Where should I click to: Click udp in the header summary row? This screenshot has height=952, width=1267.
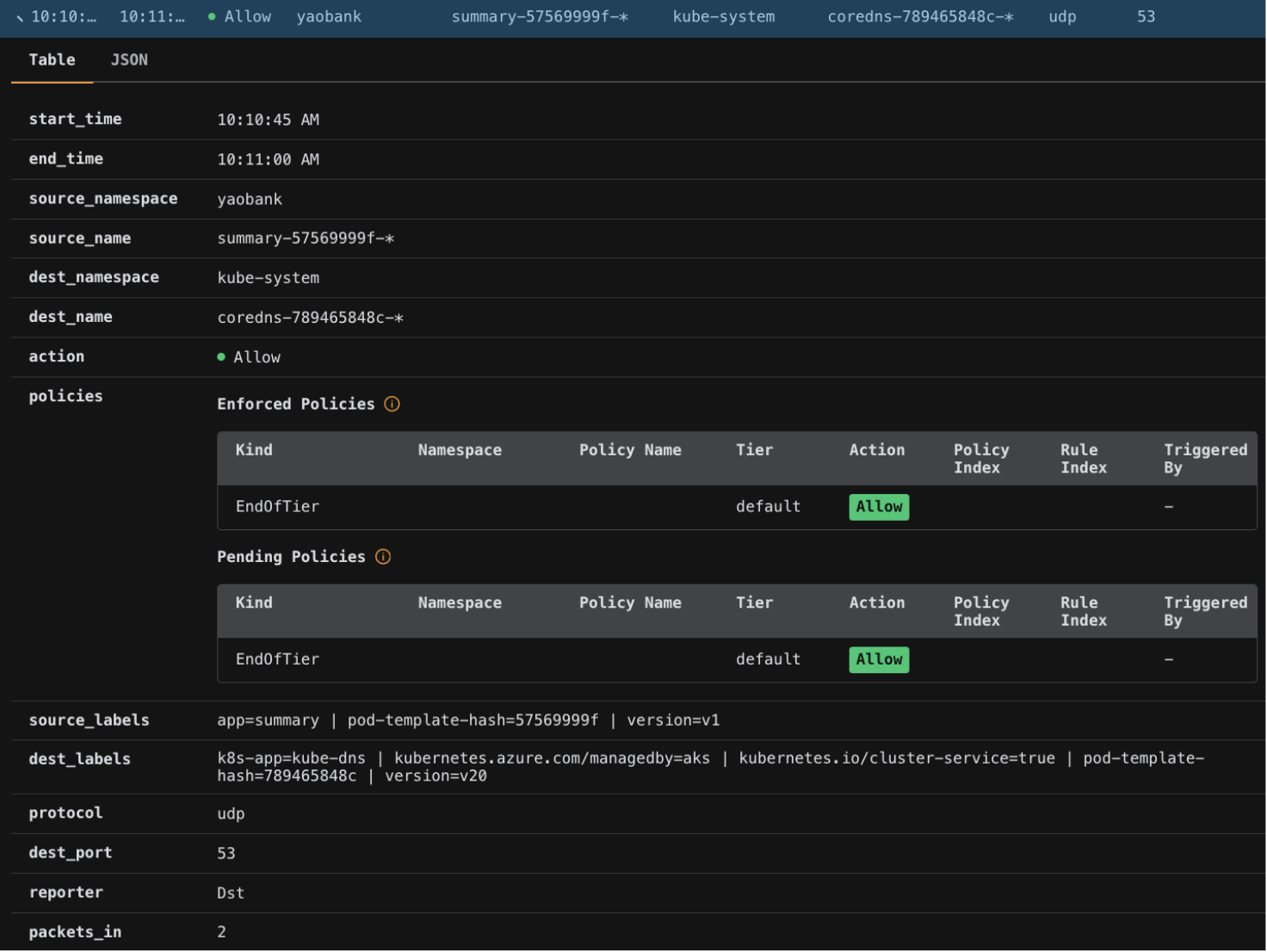pyautogui.click(x=1062, y=16)
